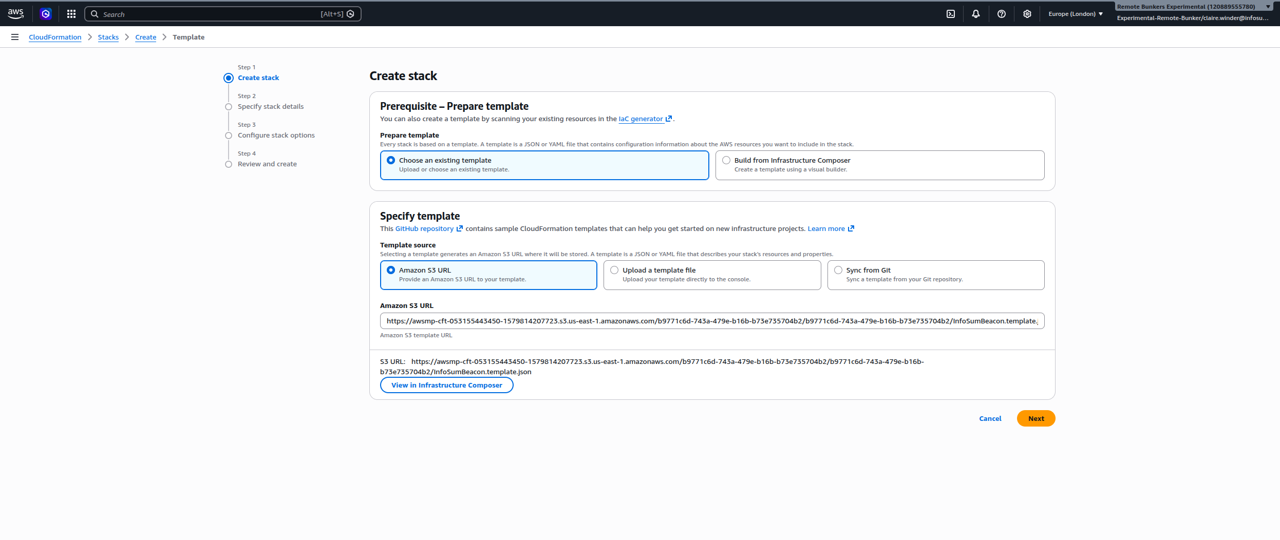Go to the Create breadcrumb
The width and height of the screenshot is (1280, 540).
click(x=146, y=37)
